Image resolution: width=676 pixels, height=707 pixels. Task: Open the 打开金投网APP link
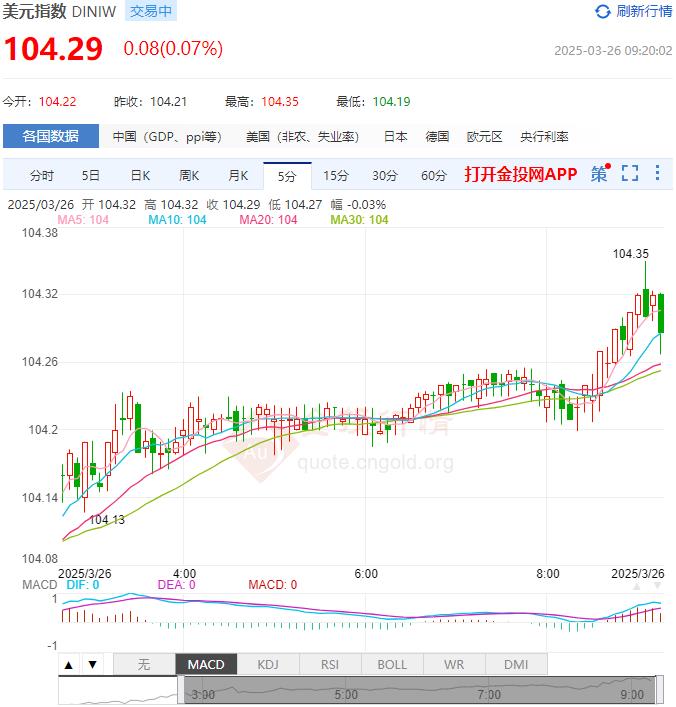[520, 174]
